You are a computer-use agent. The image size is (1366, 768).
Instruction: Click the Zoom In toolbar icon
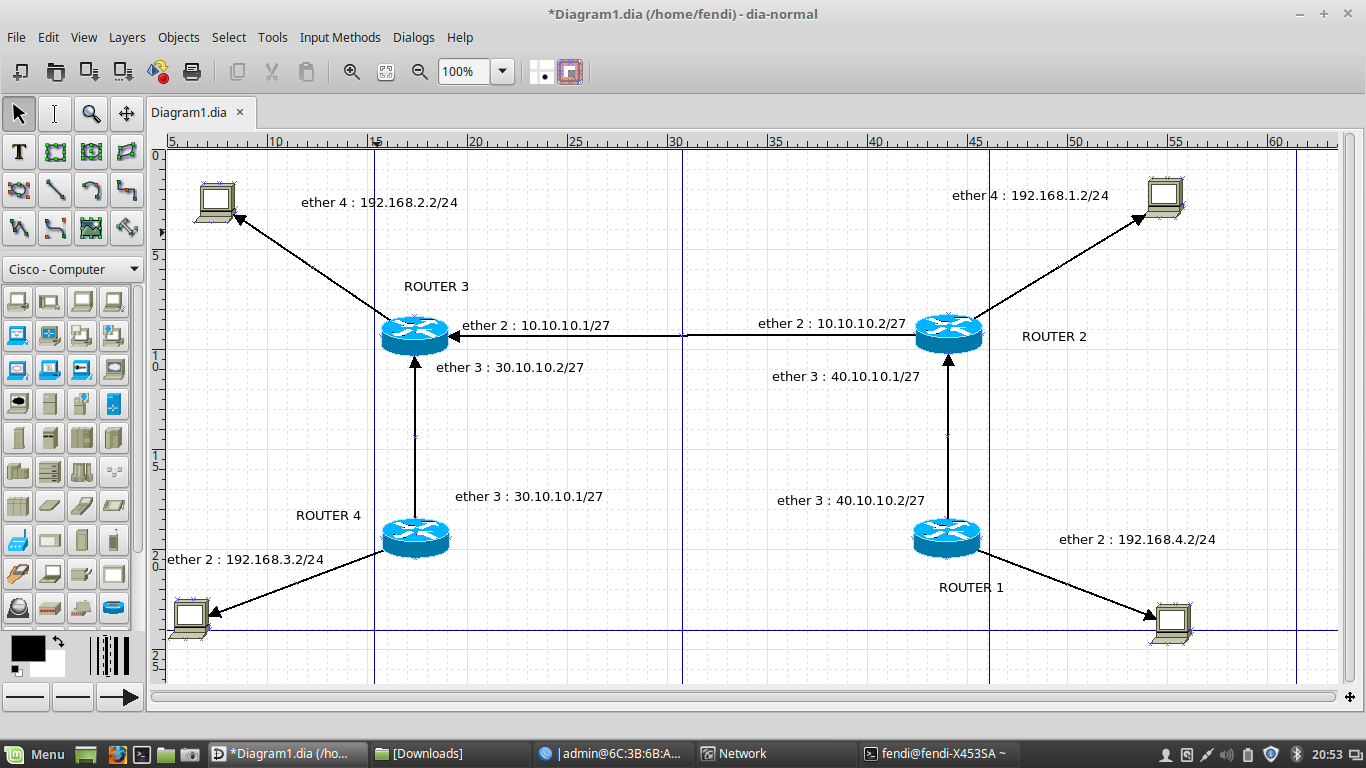[350, 71]
